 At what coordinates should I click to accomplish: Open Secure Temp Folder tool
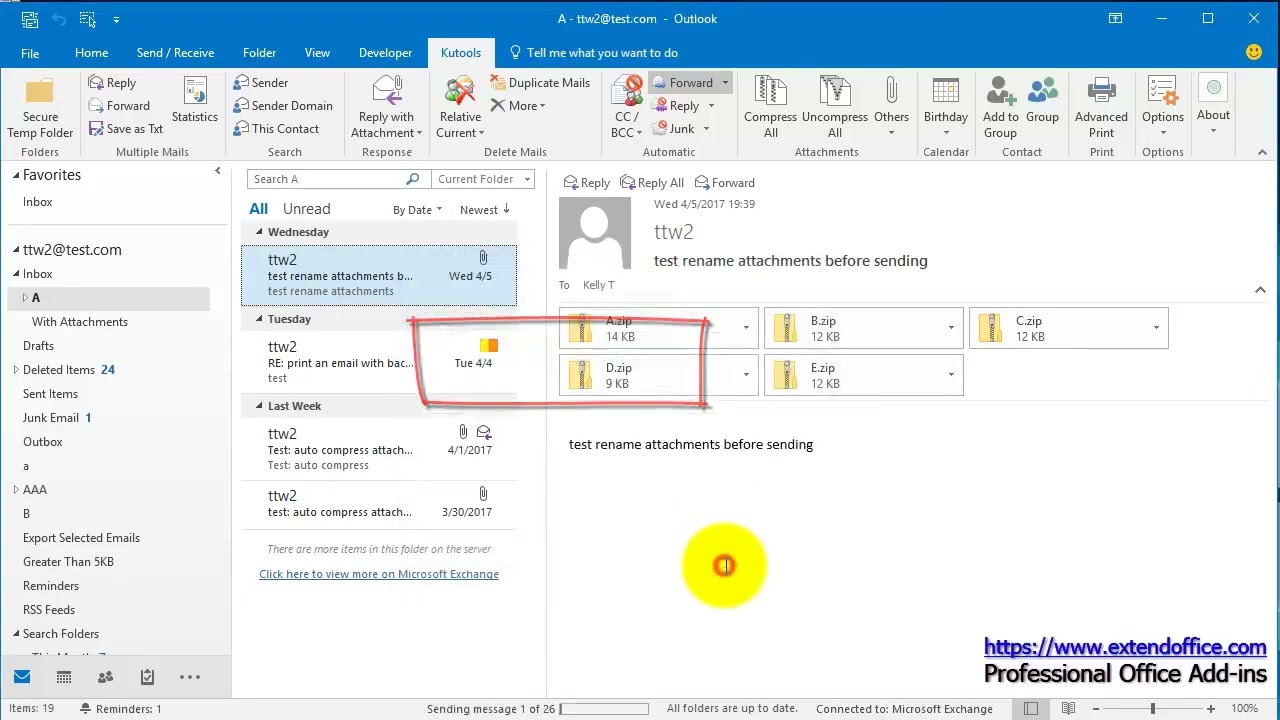pos(40,108)
